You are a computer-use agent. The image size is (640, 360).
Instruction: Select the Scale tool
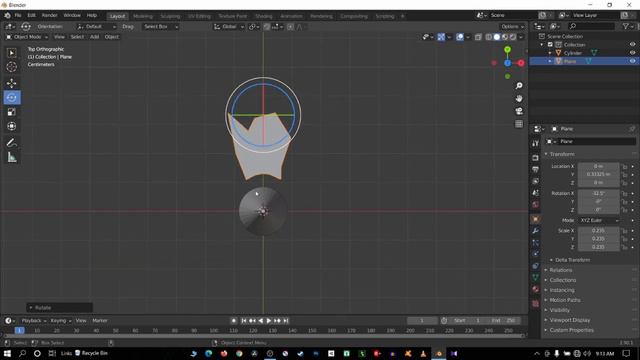(11, 112)
